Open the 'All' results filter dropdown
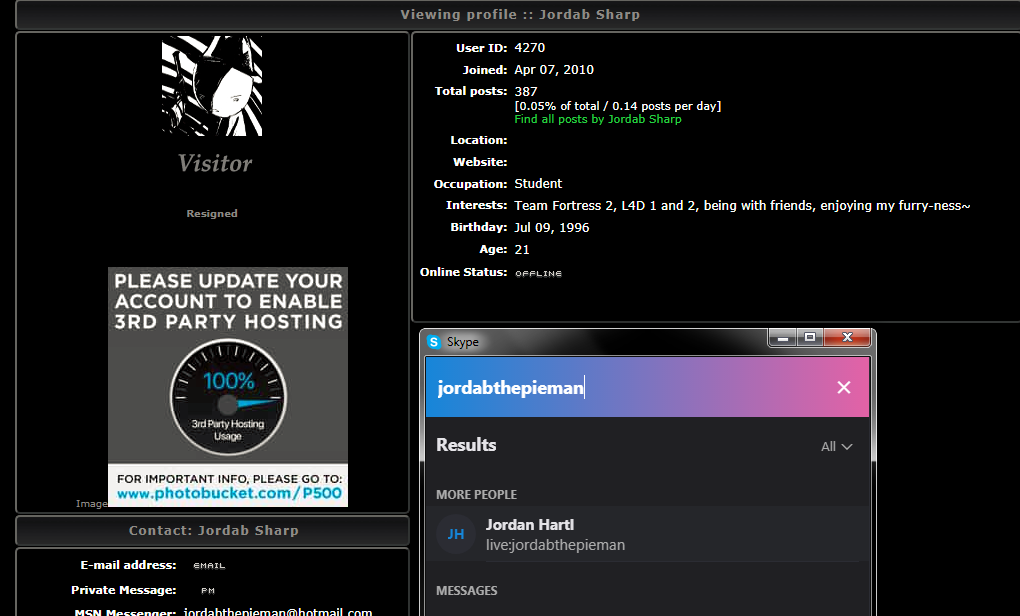Image resolution: width=1020 pixels, height=616 pixels. [x=836, y=447]
